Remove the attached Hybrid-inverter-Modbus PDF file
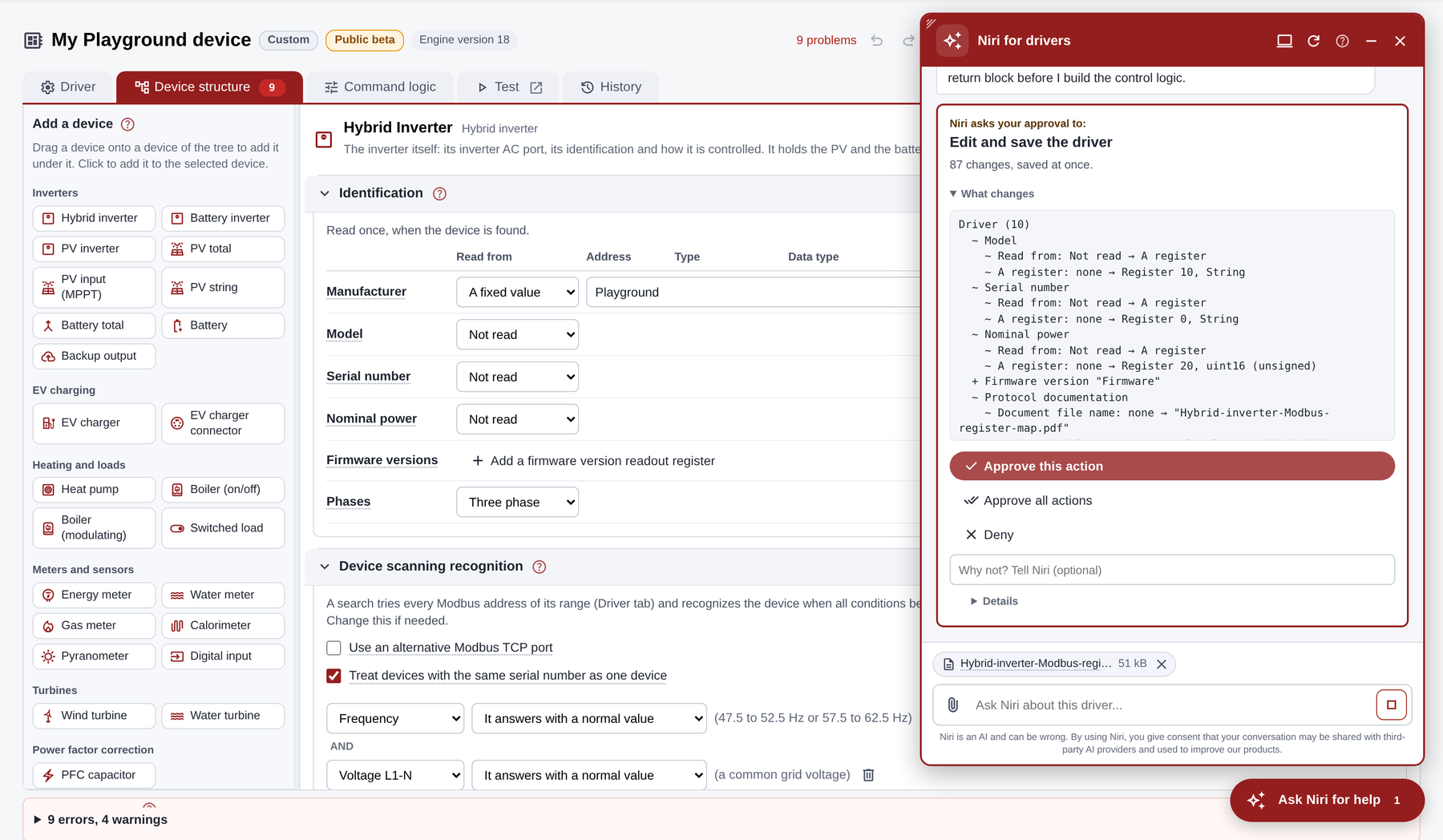1443x840 pixels. coord(1161,664)
